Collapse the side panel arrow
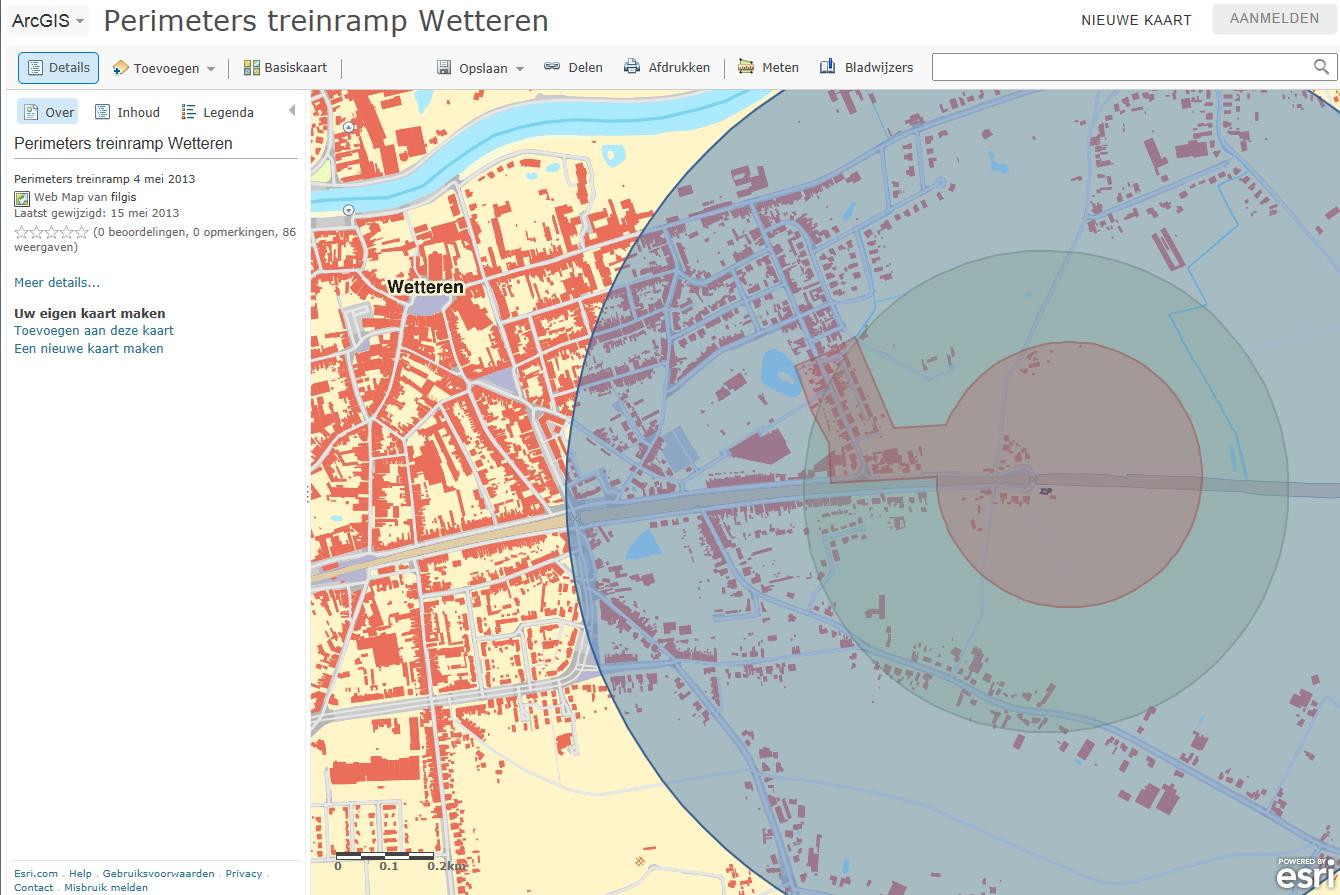Viewport: 1340px width, 895px height. tap(292, 111)
